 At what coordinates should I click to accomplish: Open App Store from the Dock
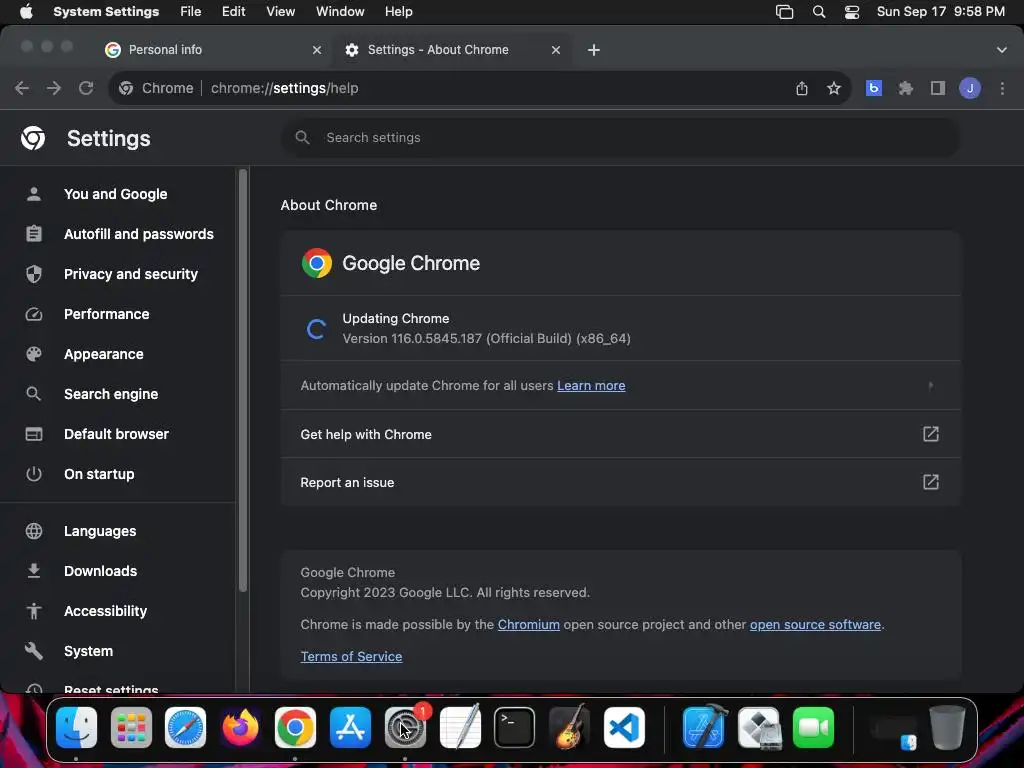point(350,728)
